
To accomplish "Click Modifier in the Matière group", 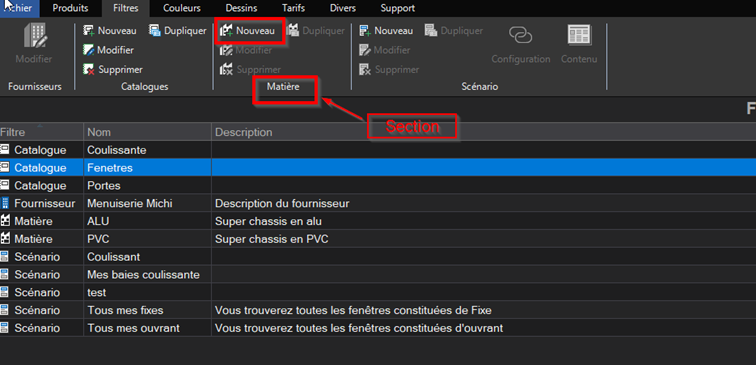I will click(246, 50).
